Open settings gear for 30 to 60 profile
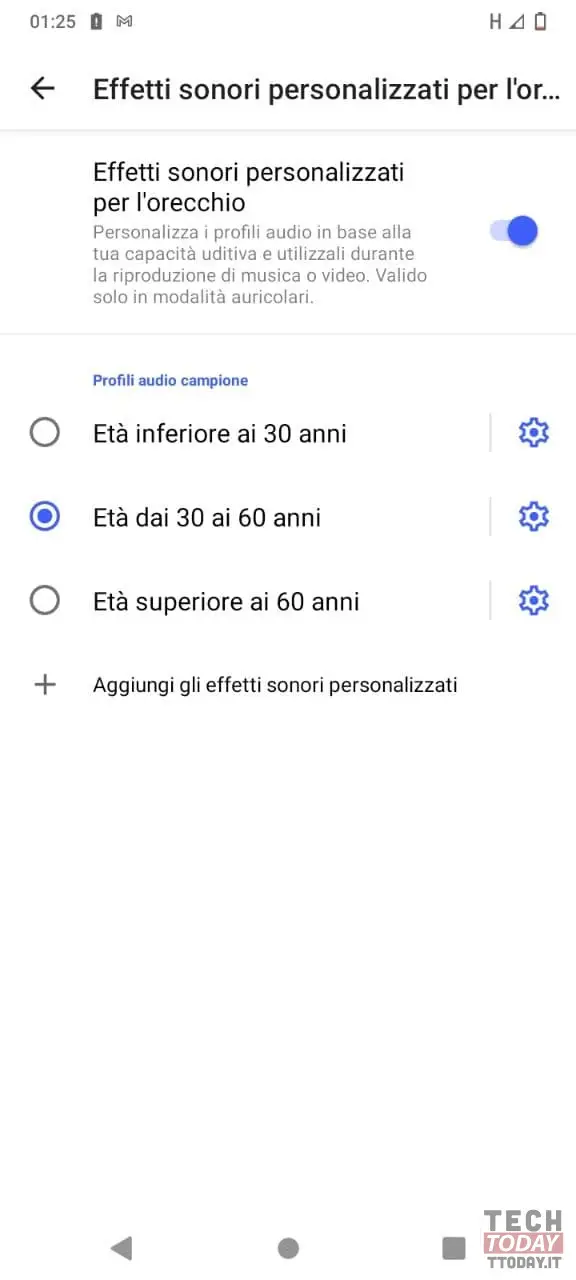 point(534,517)
